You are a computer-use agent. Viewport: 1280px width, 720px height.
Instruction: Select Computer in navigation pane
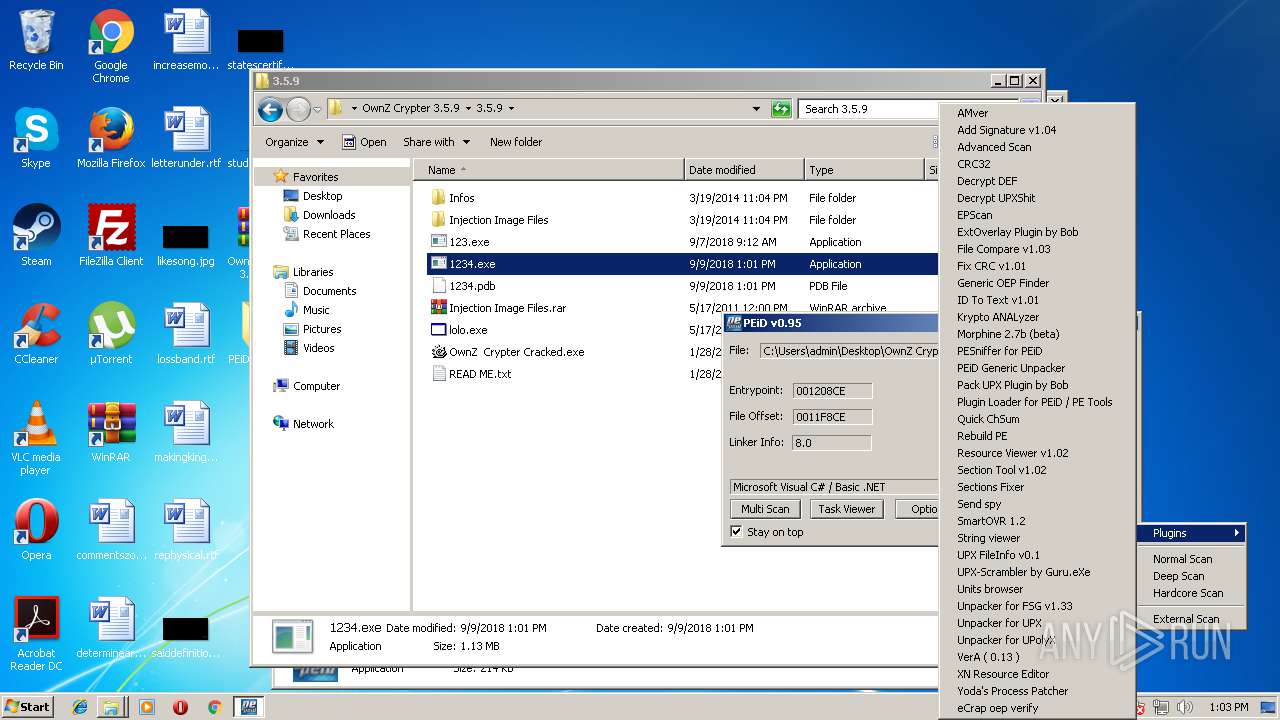(316, 386)
